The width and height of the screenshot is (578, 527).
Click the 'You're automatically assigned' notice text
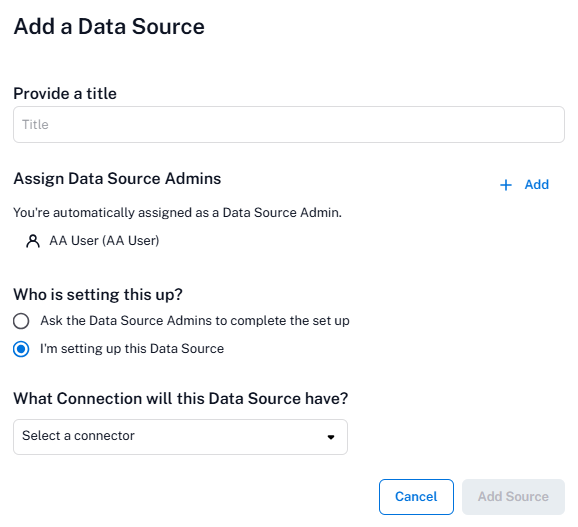(x=177, y=213)
